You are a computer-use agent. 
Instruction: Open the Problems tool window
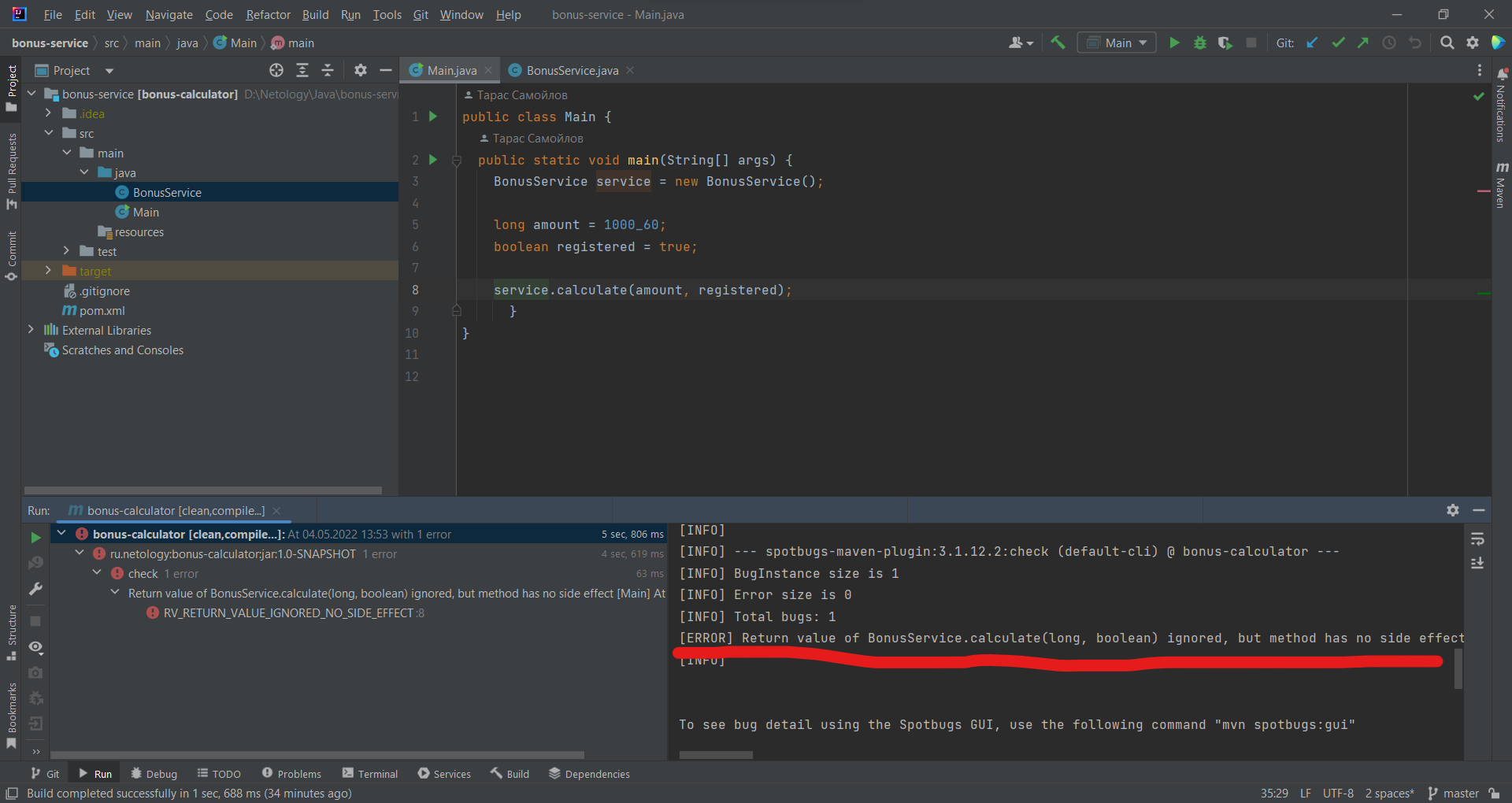point(291,773)
